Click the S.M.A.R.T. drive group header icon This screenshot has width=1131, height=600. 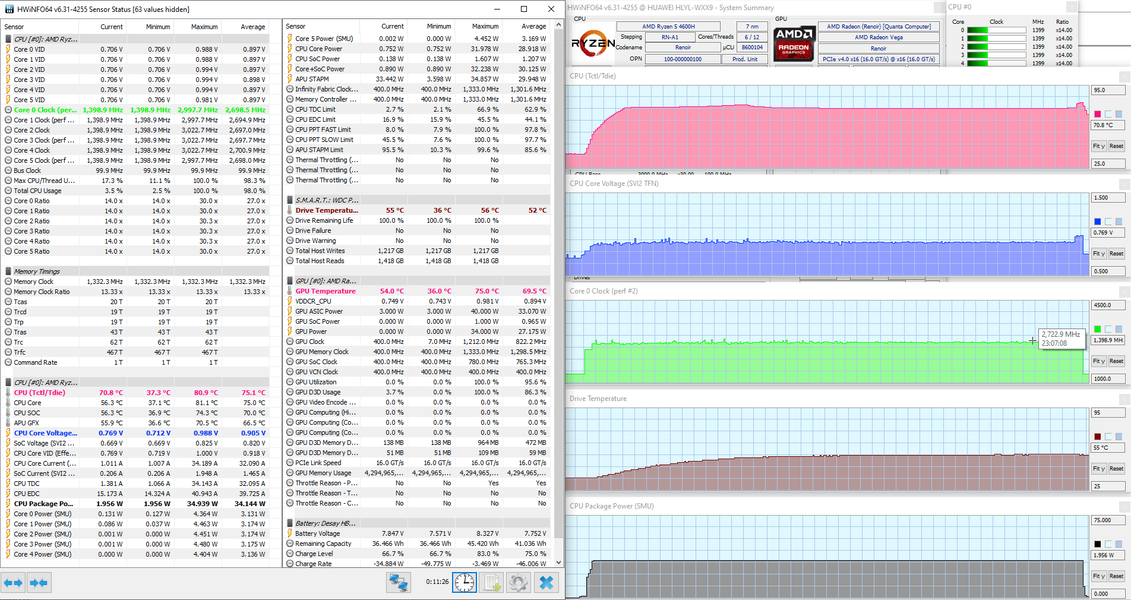(x=289, y=200)
